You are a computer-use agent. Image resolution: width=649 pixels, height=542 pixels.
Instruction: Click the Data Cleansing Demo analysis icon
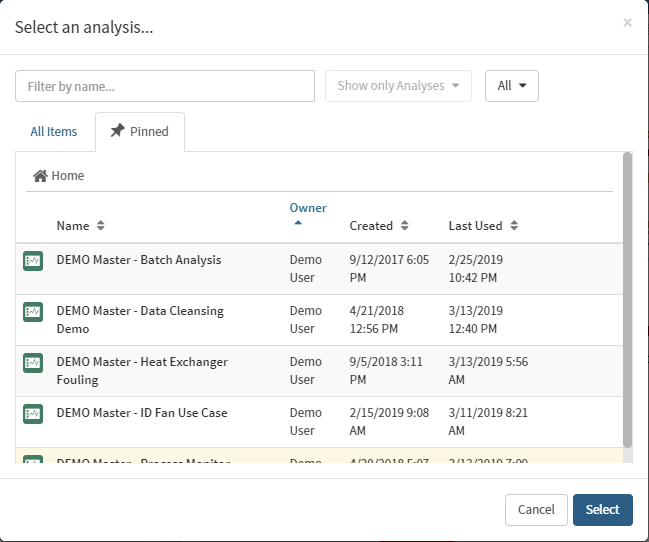[33, 312]
